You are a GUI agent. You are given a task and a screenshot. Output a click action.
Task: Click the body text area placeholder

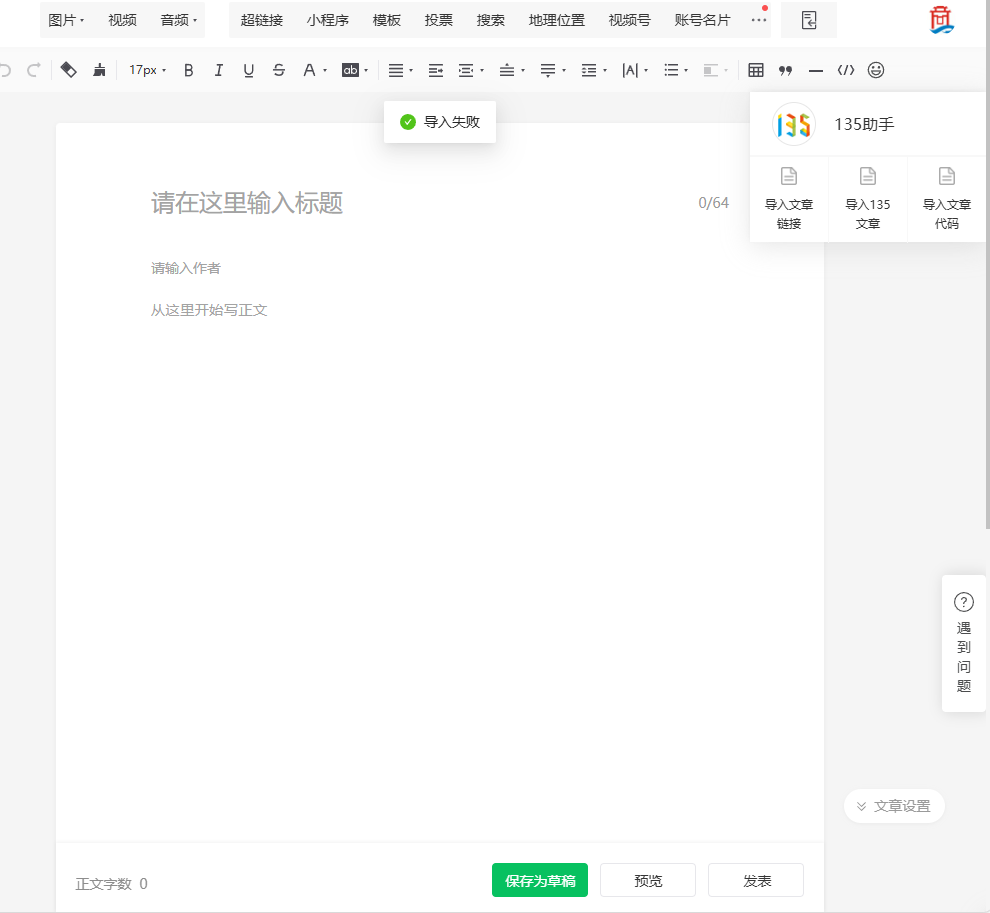point(209,310)
